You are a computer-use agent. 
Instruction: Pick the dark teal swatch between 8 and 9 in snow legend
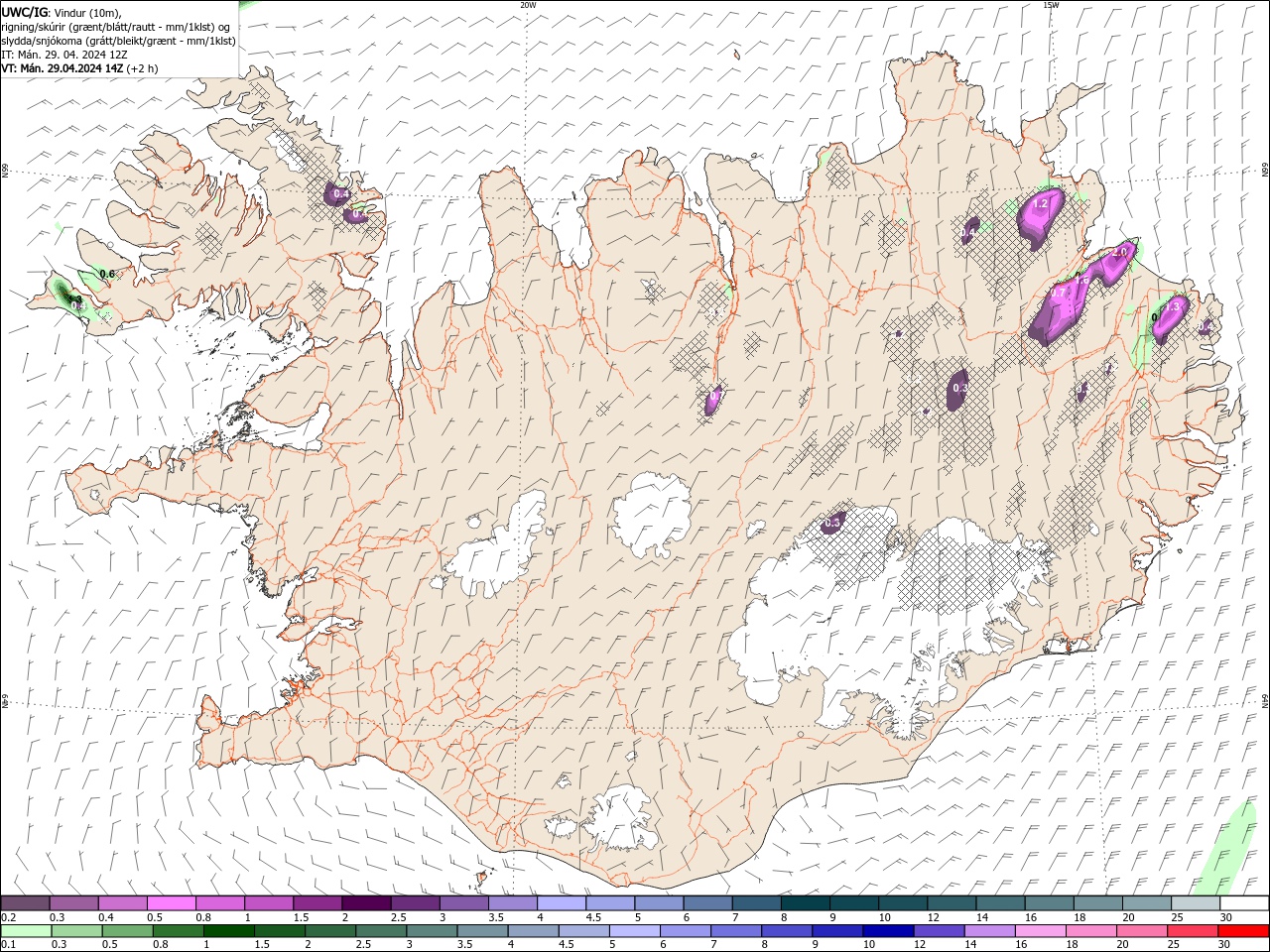pyautogui.click(x=806, y=903)
